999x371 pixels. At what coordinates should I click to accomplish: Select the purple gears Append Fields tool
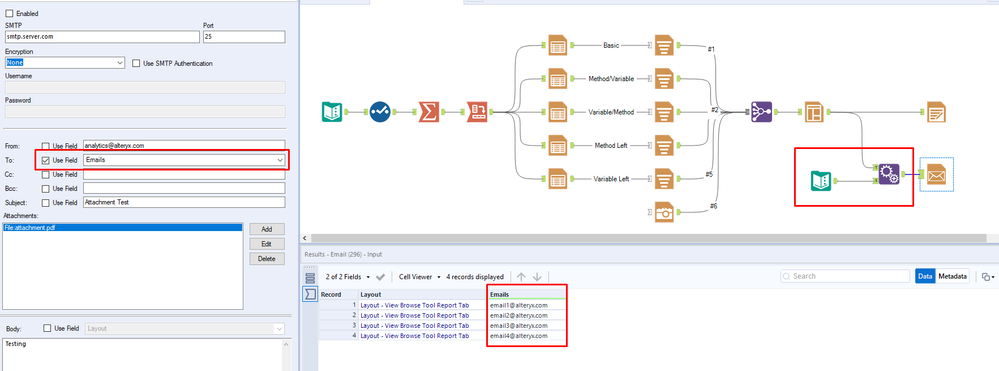tap(889, 174)
